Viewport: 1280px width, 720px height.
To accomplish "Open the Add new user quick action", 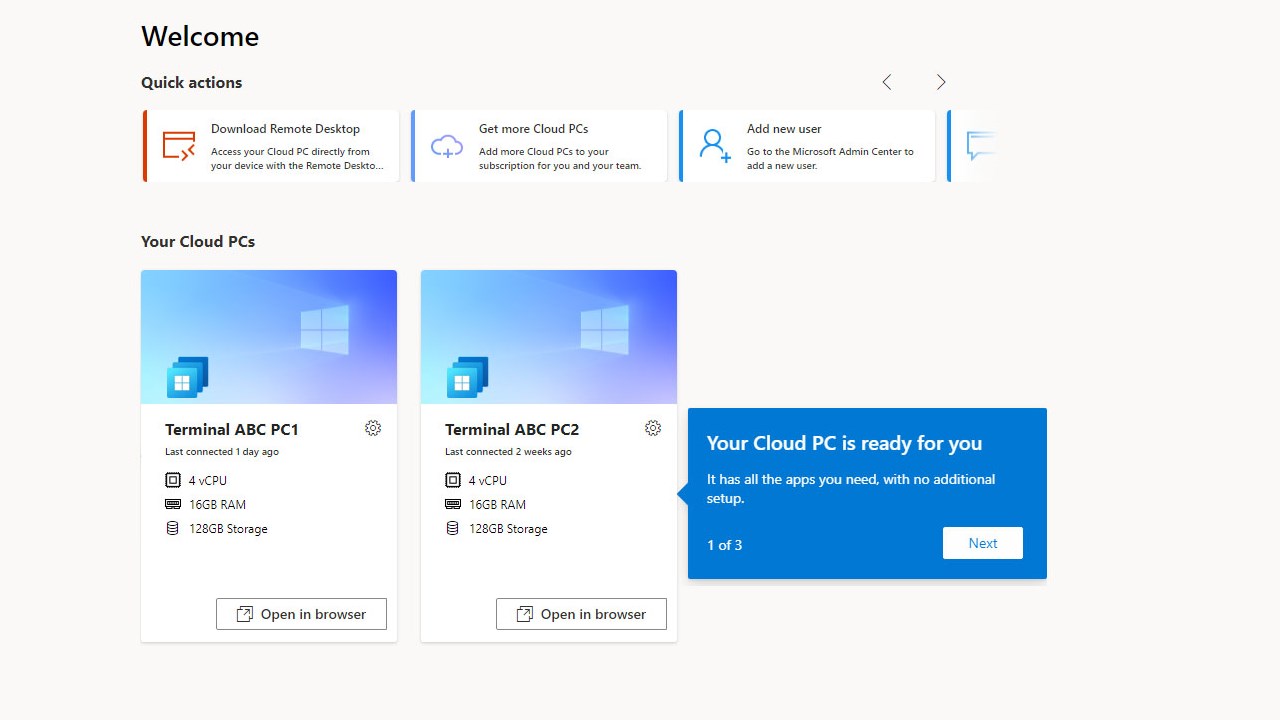I will click(x=807, y=146).
